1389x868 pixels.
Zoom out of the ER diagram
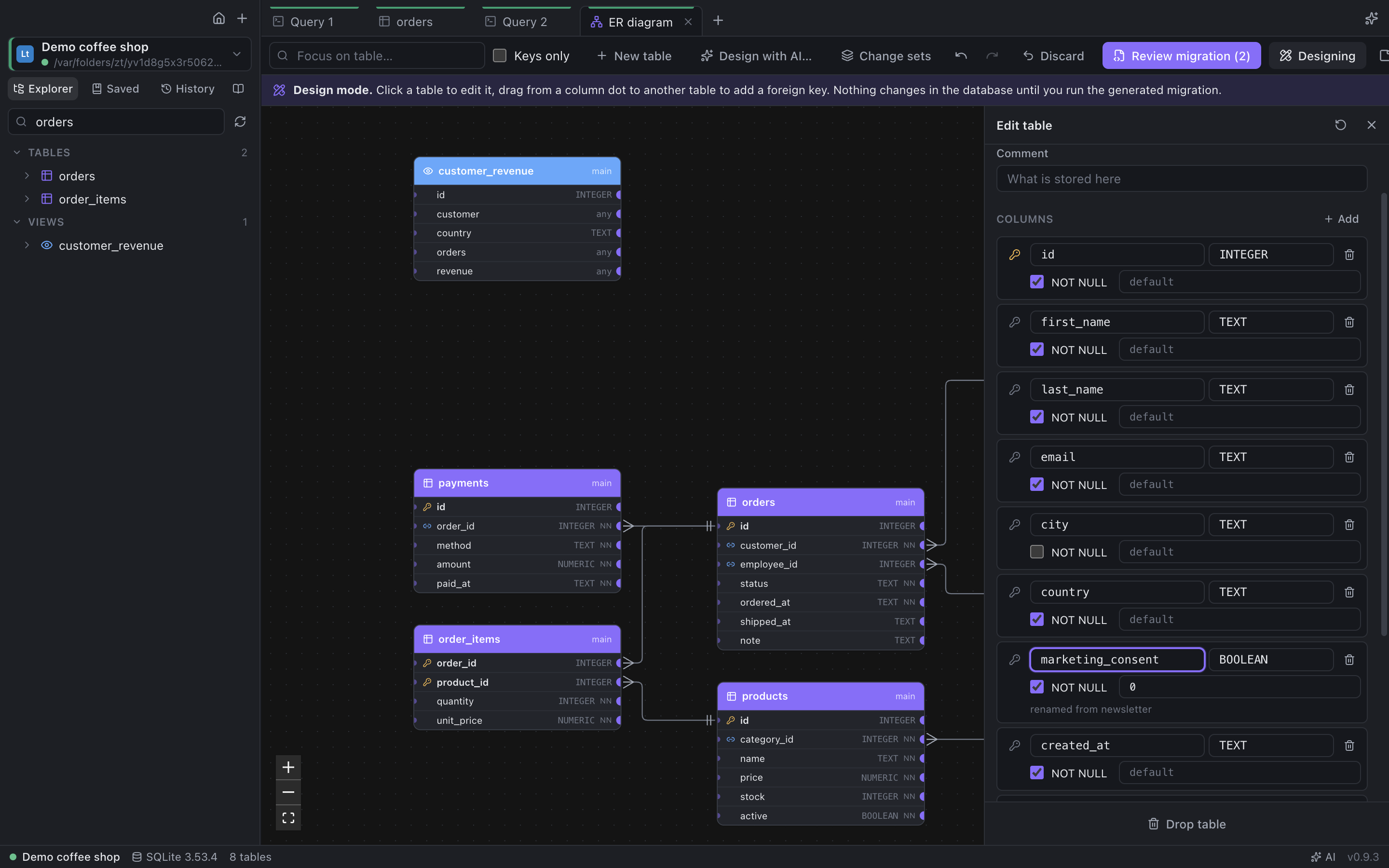point(288,792)
